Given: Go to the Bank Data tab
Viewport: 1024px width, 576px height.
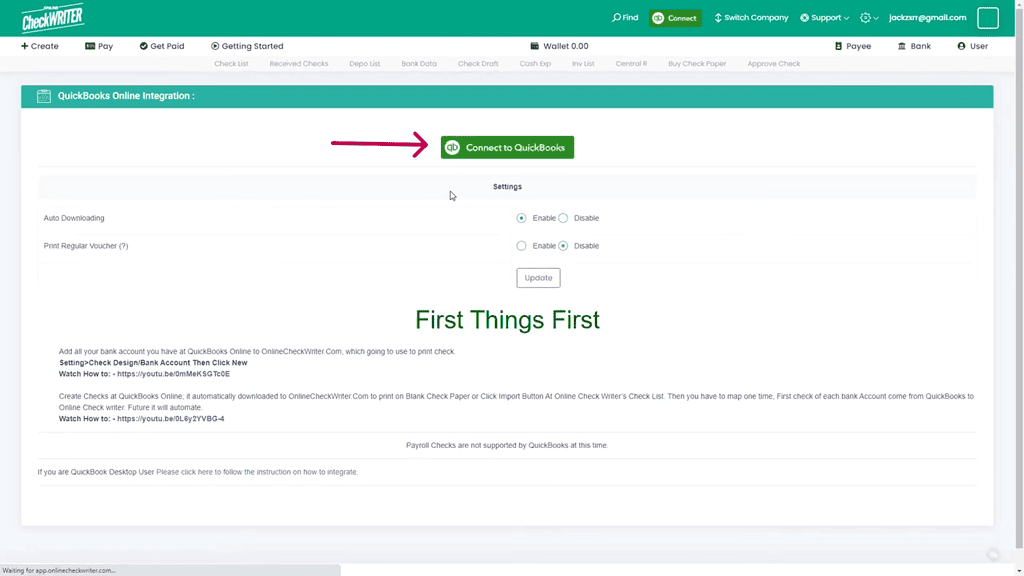Looking at the screenshot, I should 419,63.
